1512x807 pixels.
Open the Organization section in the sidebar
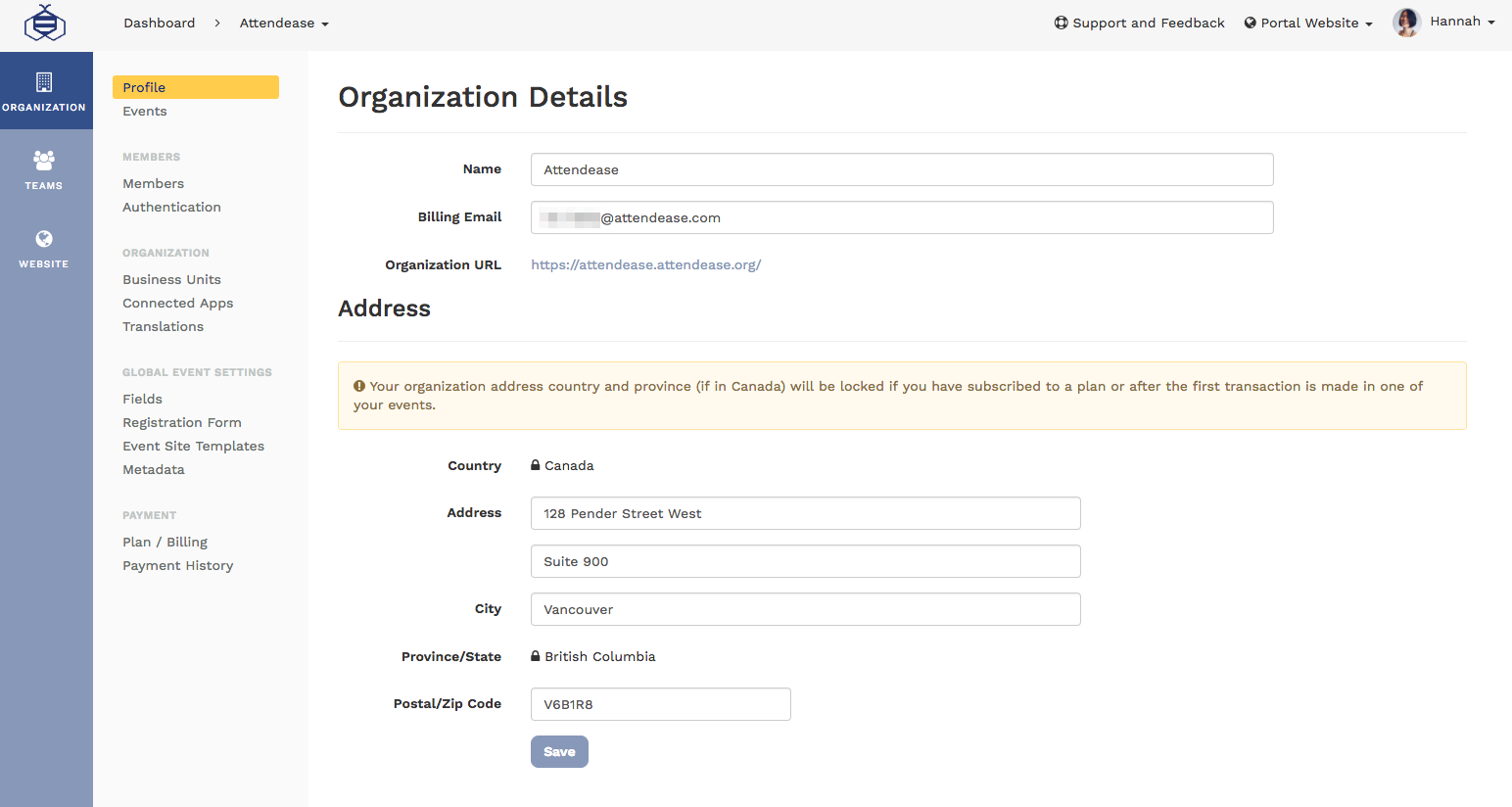45,90
